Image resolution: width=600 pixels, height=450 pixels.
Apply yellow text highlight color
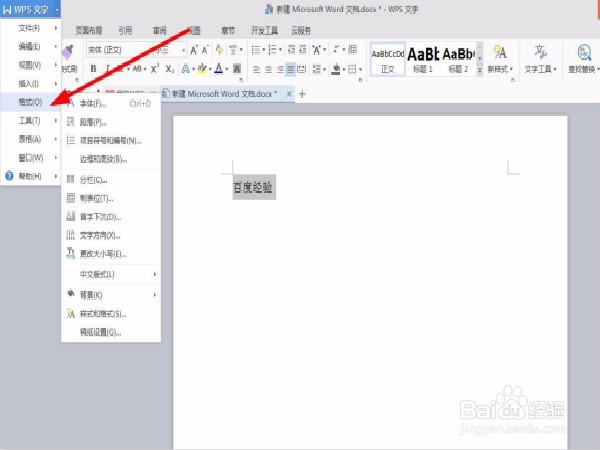(x=202, y=69)
